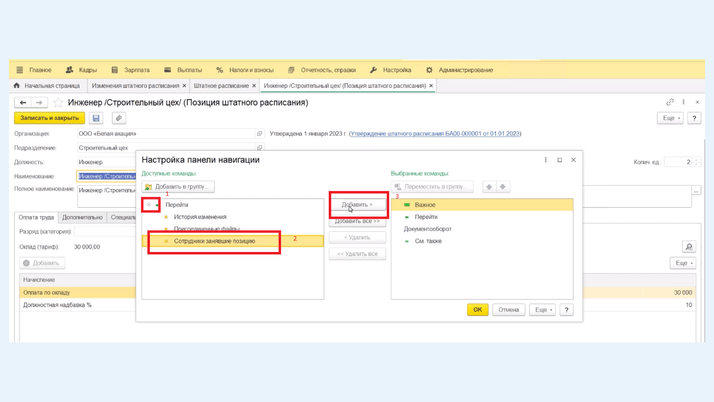Viewport: 714px width, 402px height.
Task: Open the Утверждение штатного расписания link
Action: [x=435, y=133]
